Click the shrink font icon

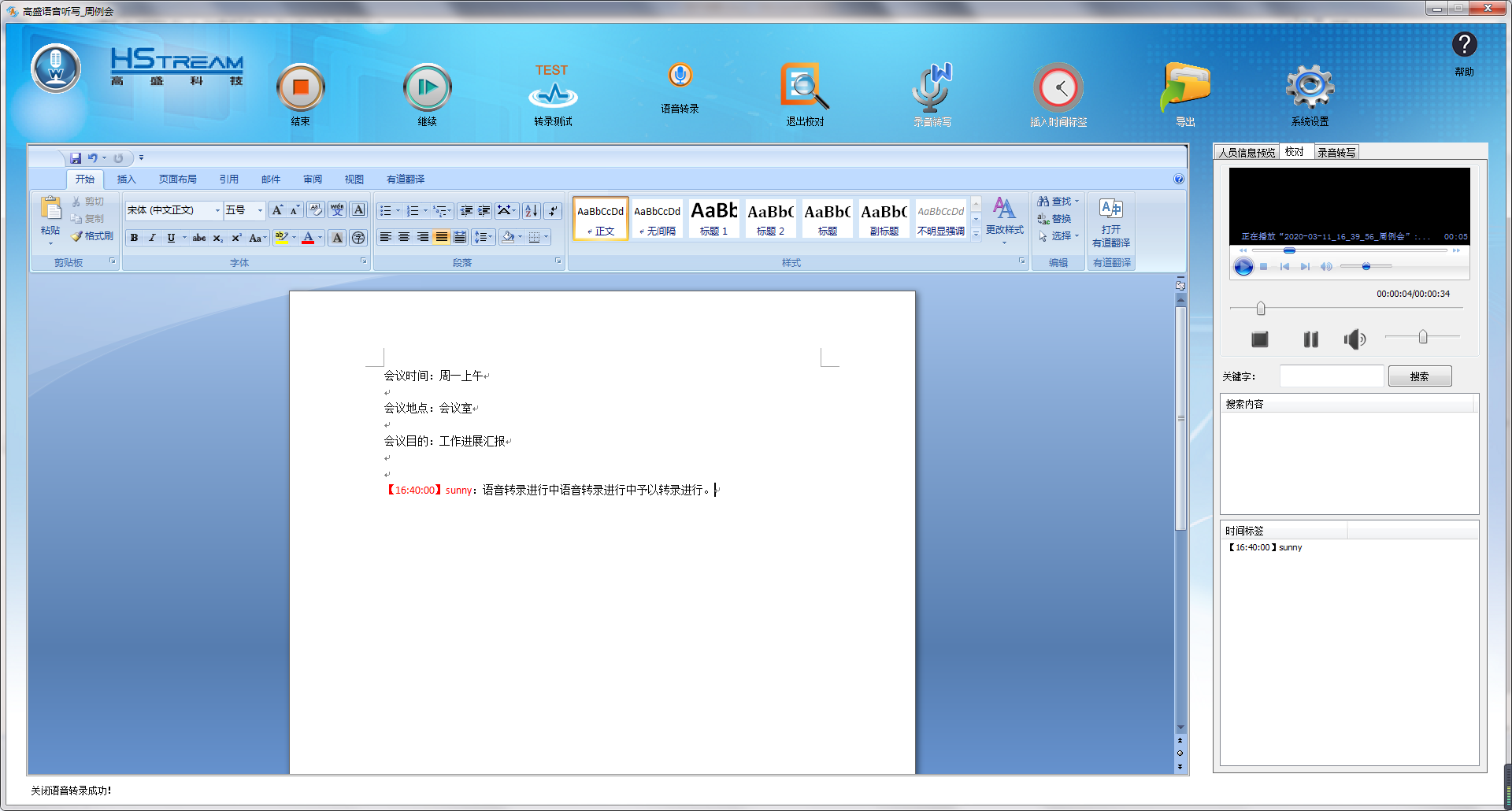(294, 210)
